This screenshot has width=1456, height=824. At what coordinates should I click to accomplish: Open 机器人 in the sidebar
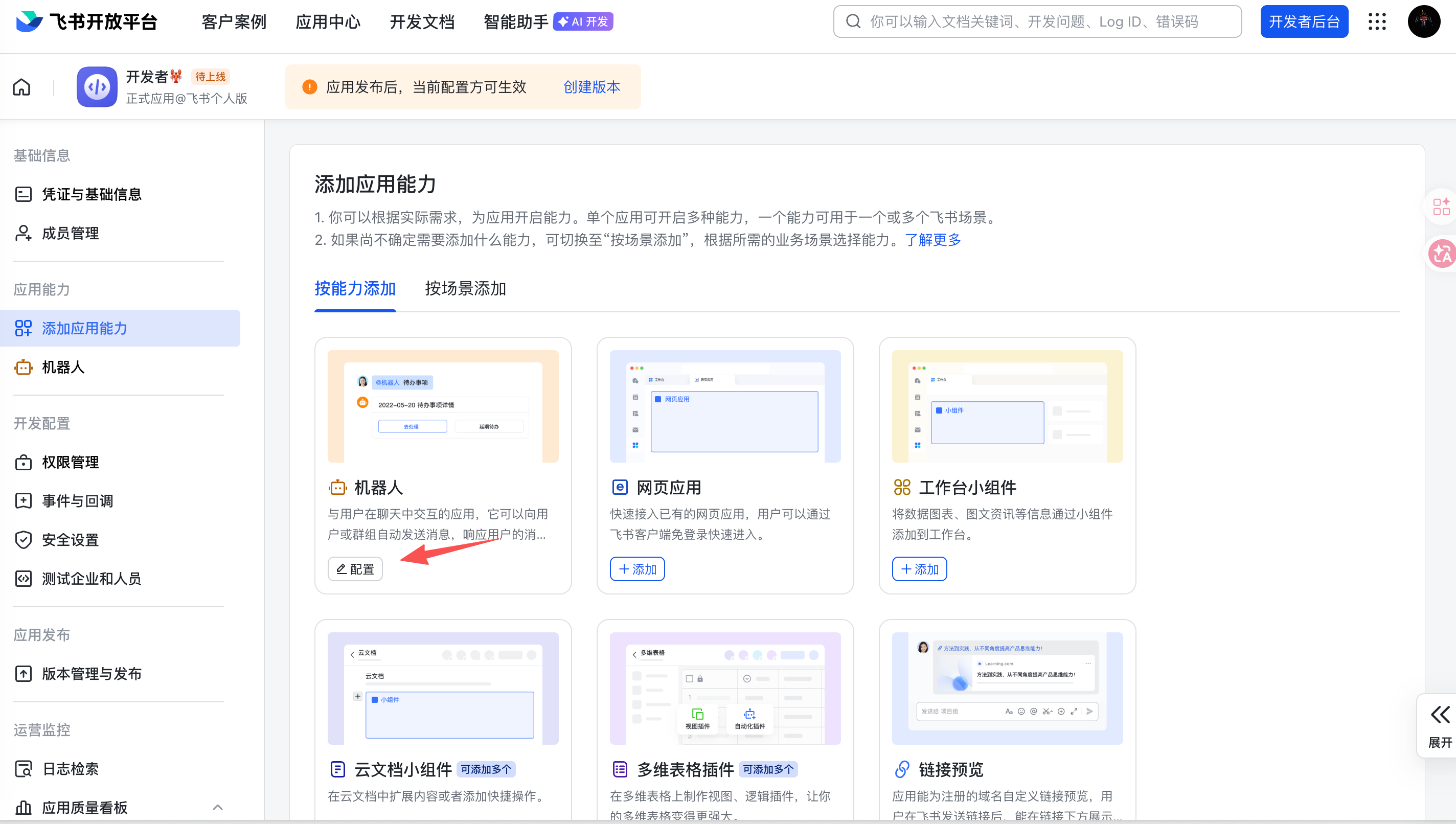pos(120,368)
